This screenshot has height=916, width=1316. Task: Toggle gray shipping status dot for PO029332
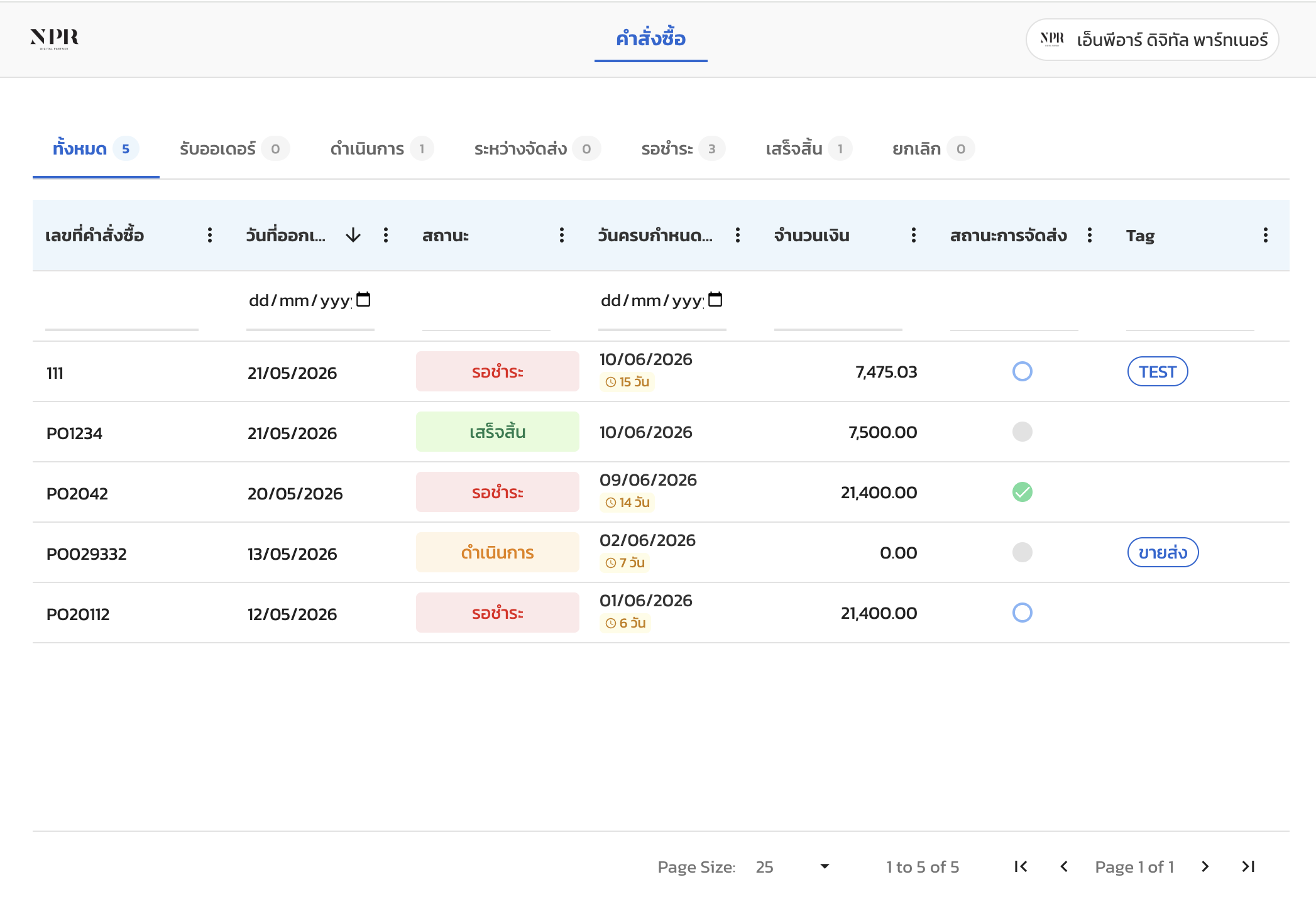(x=1023, y=552)
